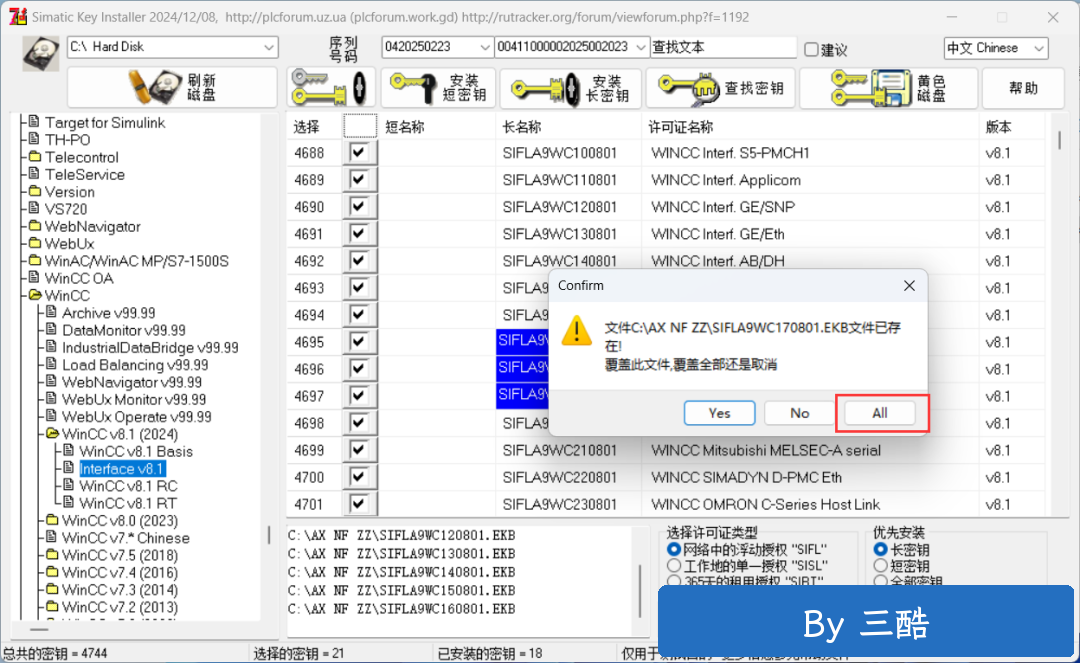Click the hard disk drive picture
This screenshot has width=1080, height=663.
pyautogui.click(x=41, y=54)
